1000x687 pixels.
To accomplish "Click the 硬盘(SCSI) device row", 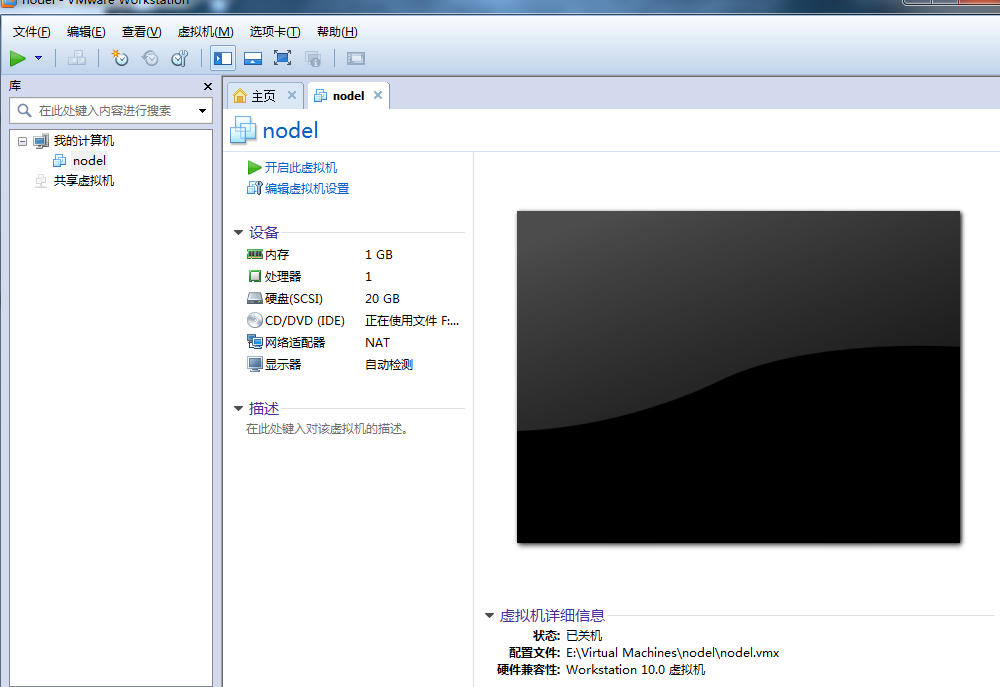I will pos(355,299).
